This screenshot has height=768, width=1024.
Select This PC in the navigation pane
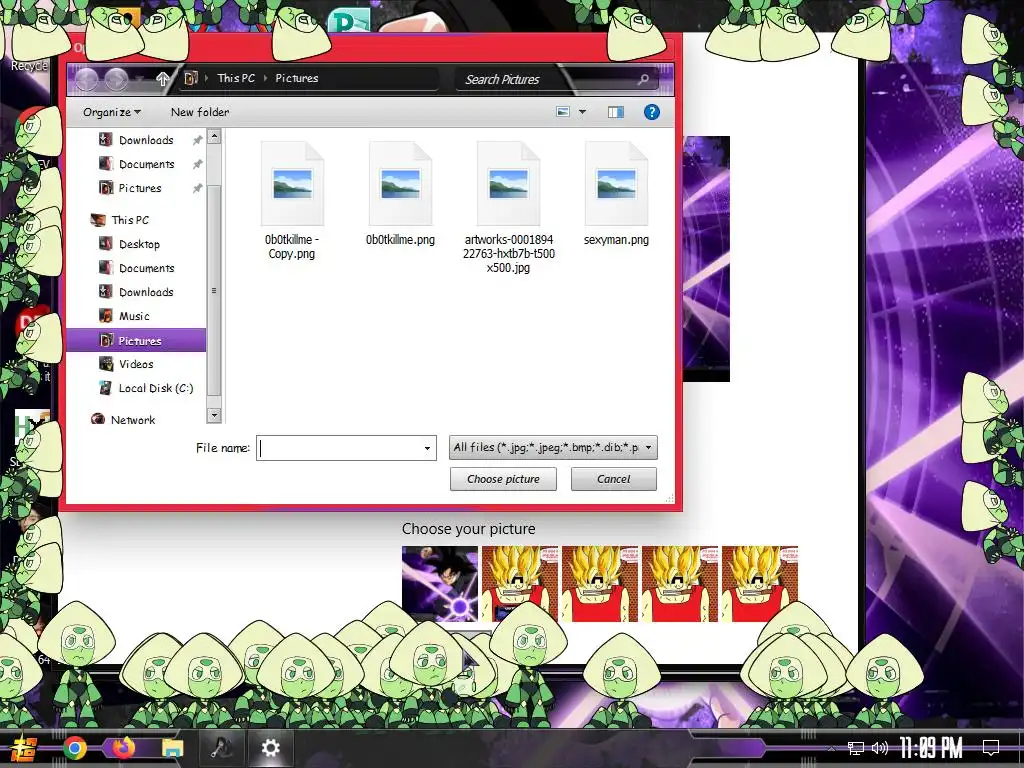pos(129,220)
